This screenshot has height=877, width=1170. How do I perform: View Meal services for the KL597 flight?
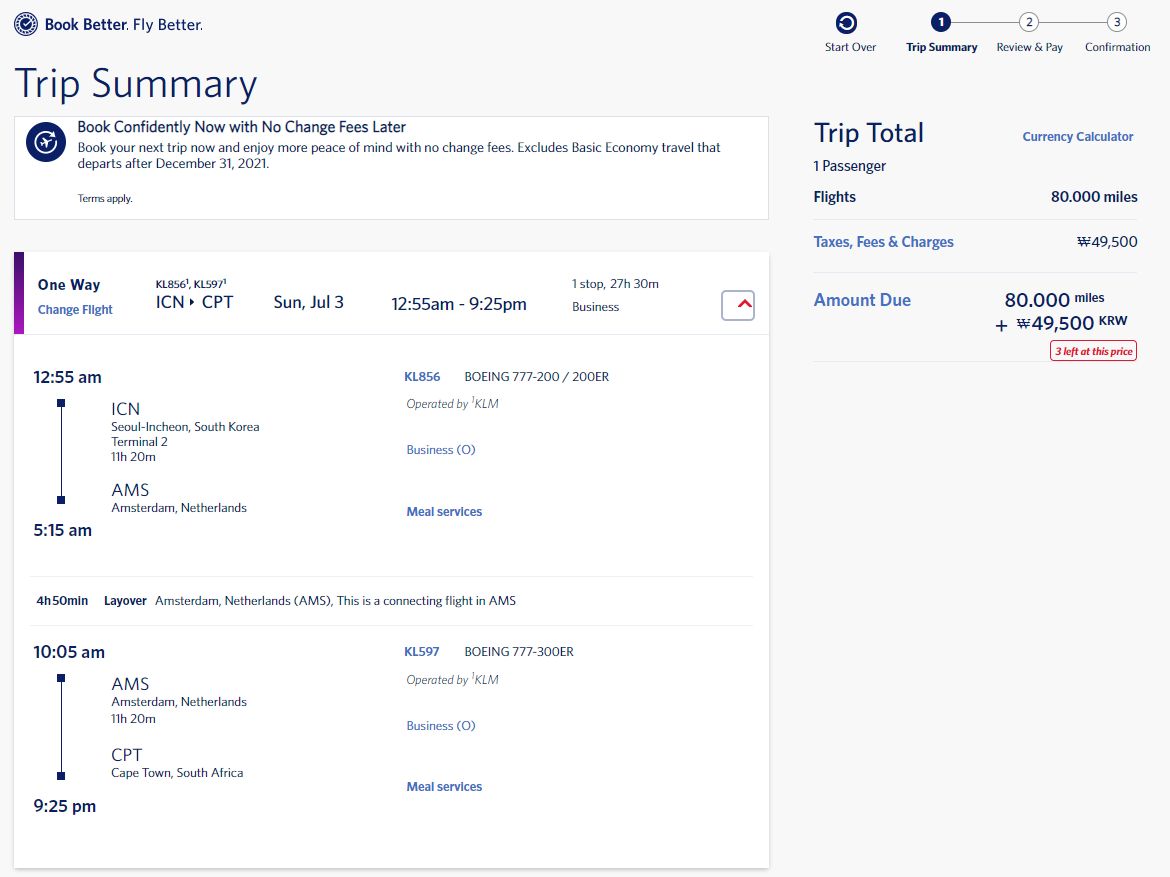[x=444, y=787]
